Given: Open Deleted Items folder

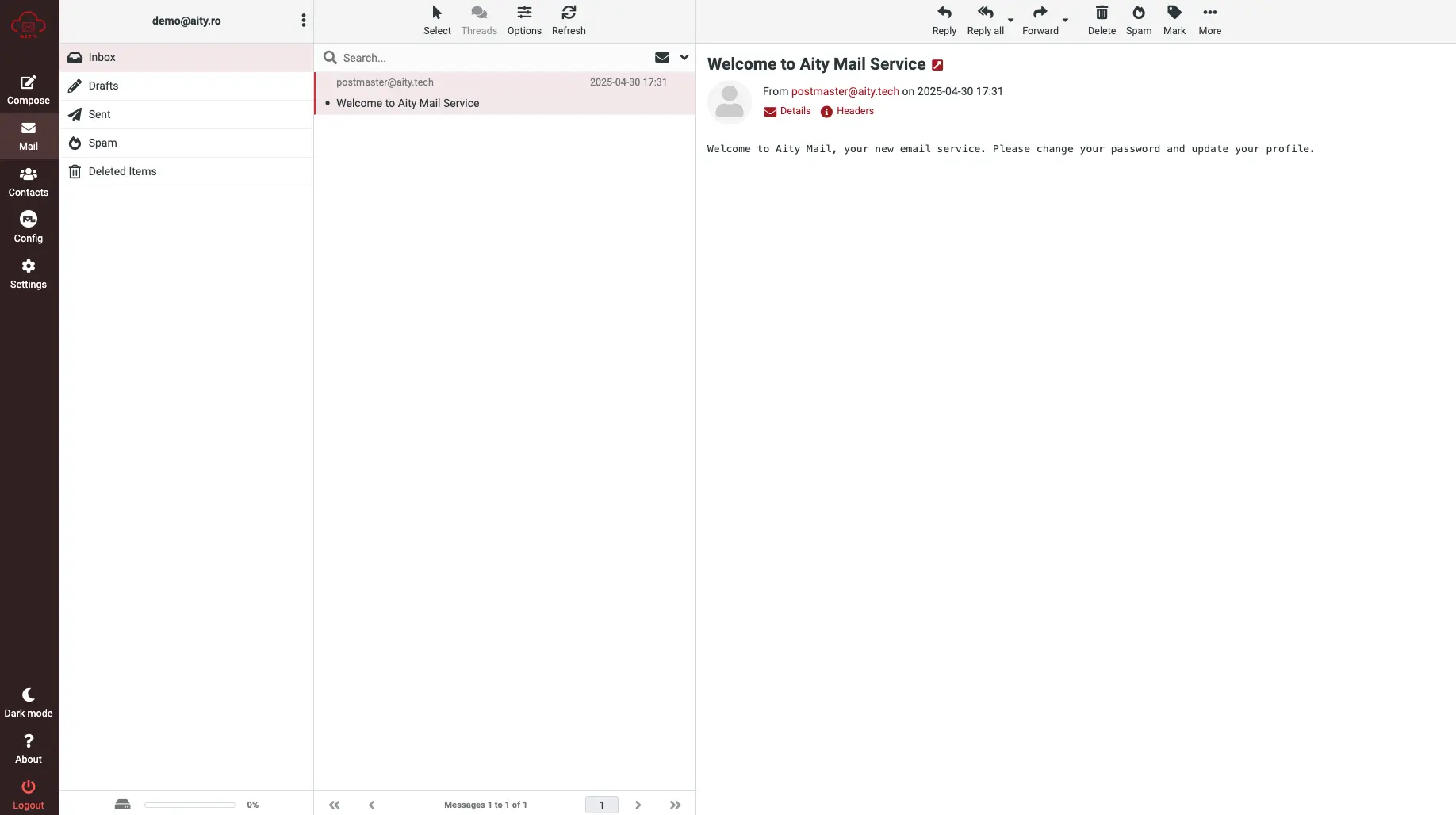Looking at the screenshot, I should point(186,171).
